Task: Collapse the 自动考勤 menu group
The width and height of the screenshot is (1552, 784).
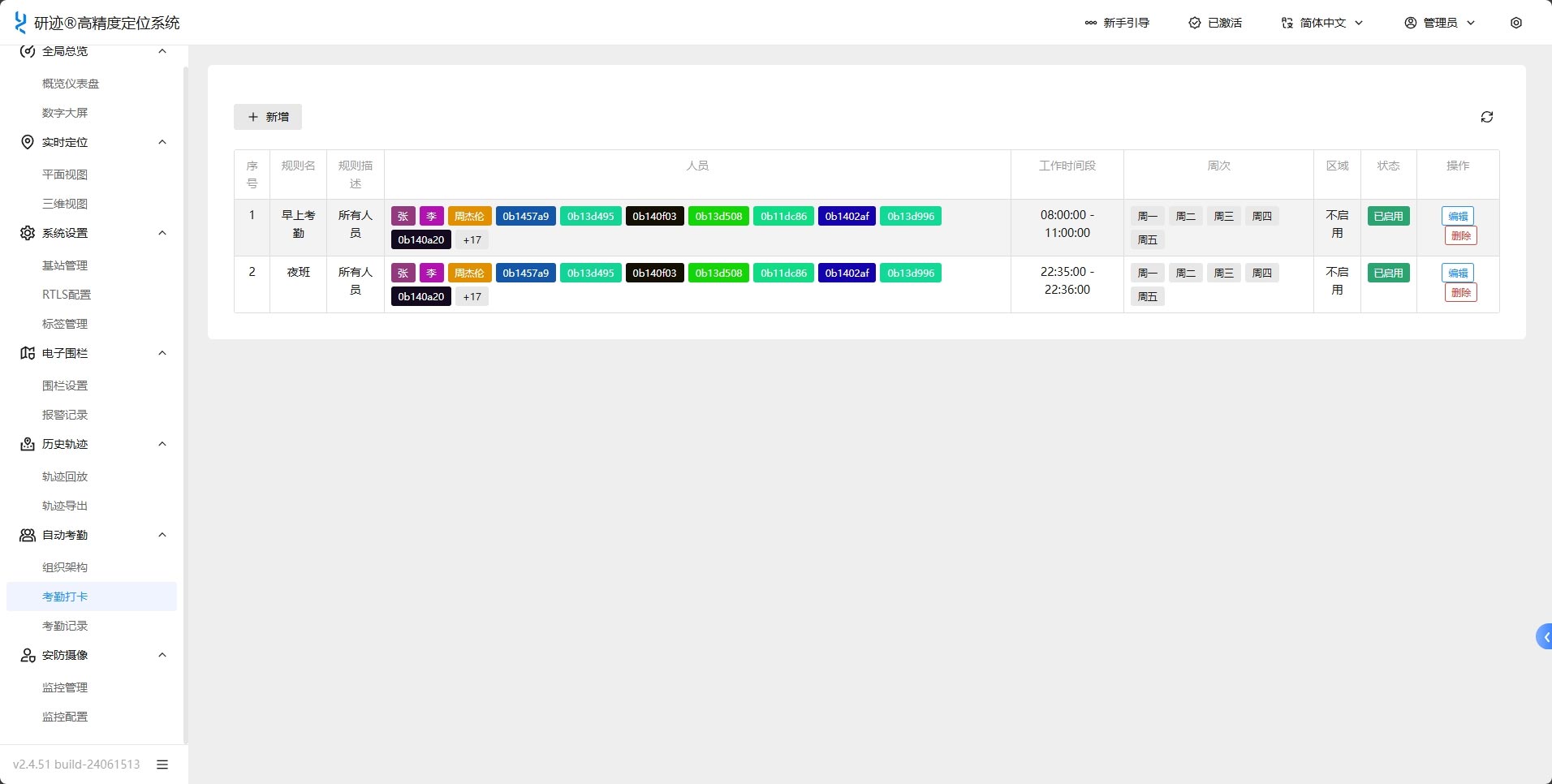Action: coord(162,535)
